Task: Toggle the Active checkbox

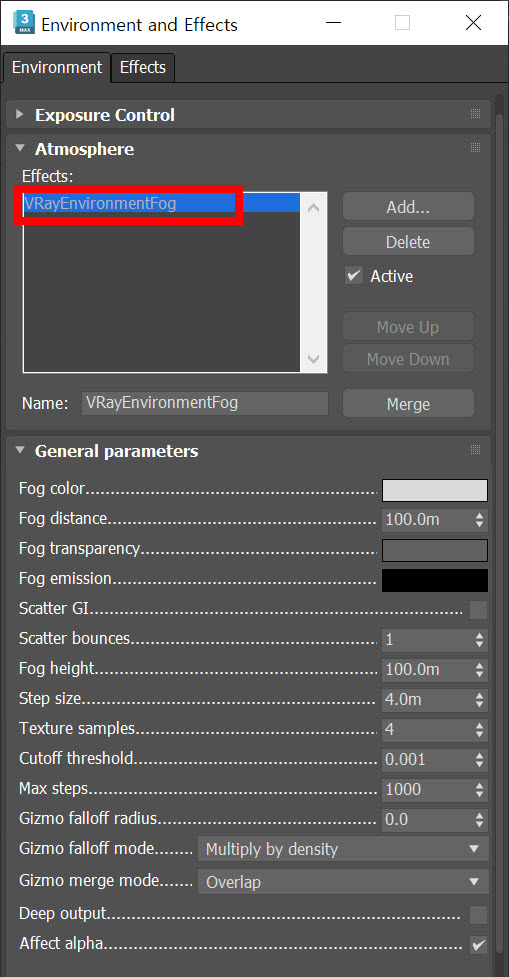Action: 354,275
